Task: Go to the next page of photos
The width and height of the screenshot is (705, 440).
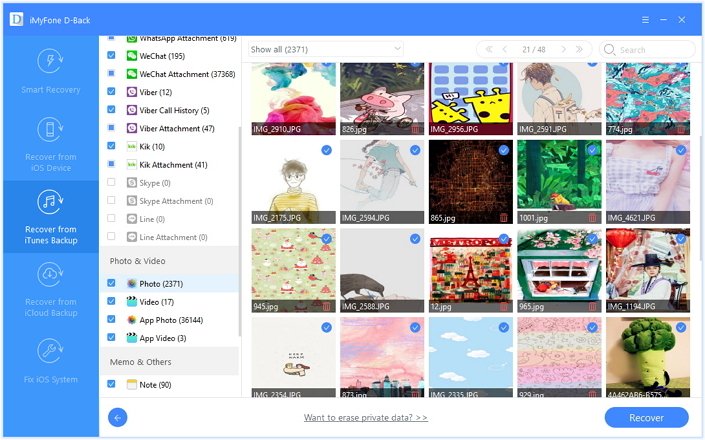Action: coord(563,49)
